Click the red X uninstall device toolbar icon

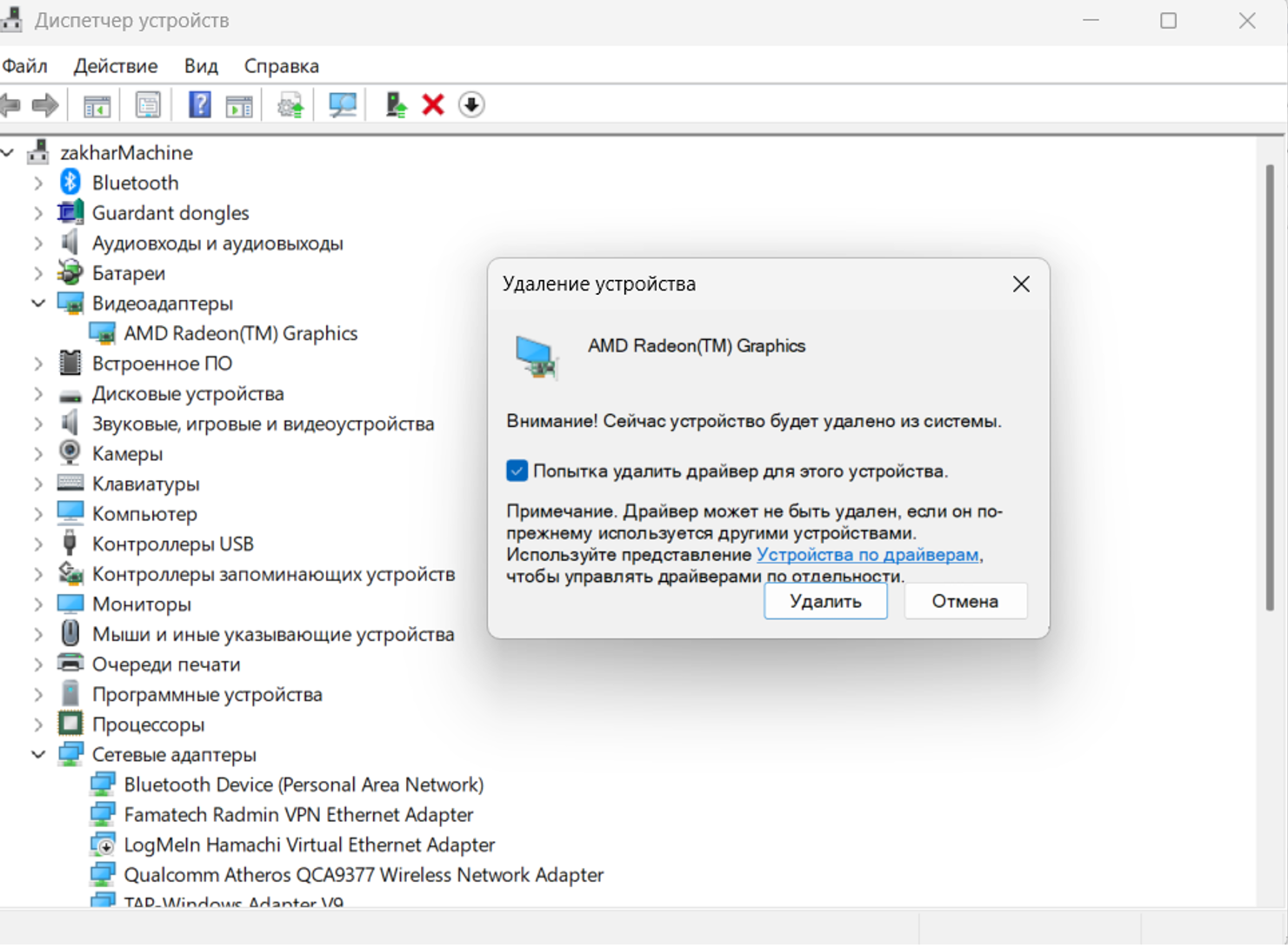pyautogui.click(x=433, y=105)
